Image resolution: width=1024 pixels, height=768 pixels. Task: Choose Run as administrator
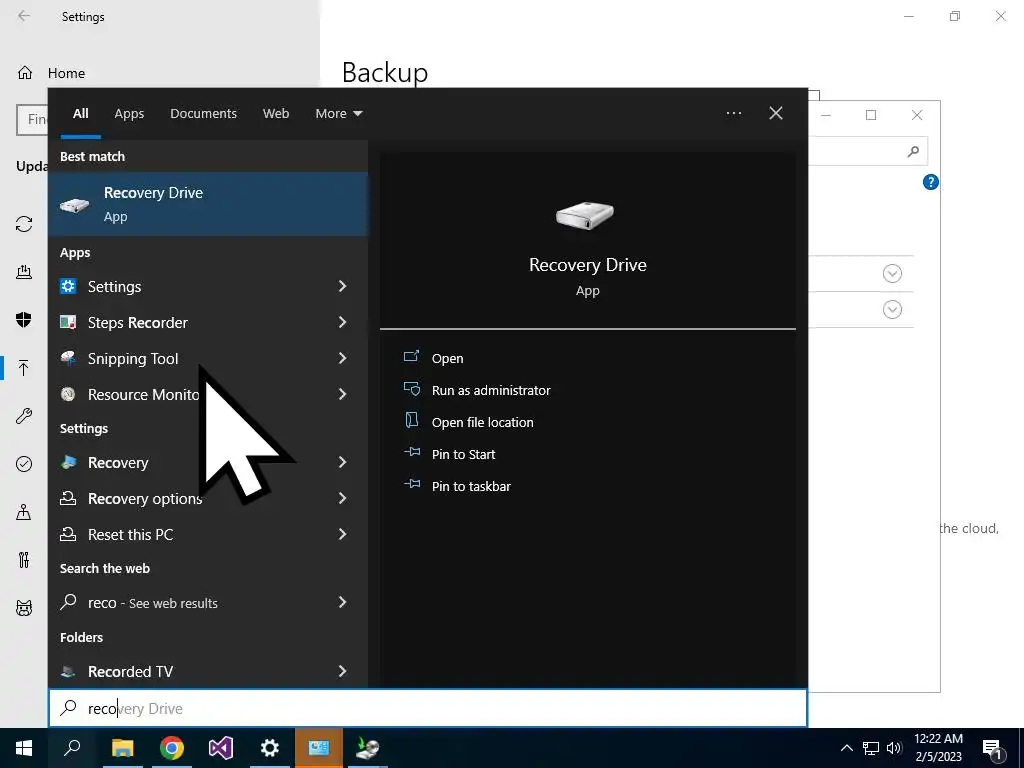coord(491,390)
